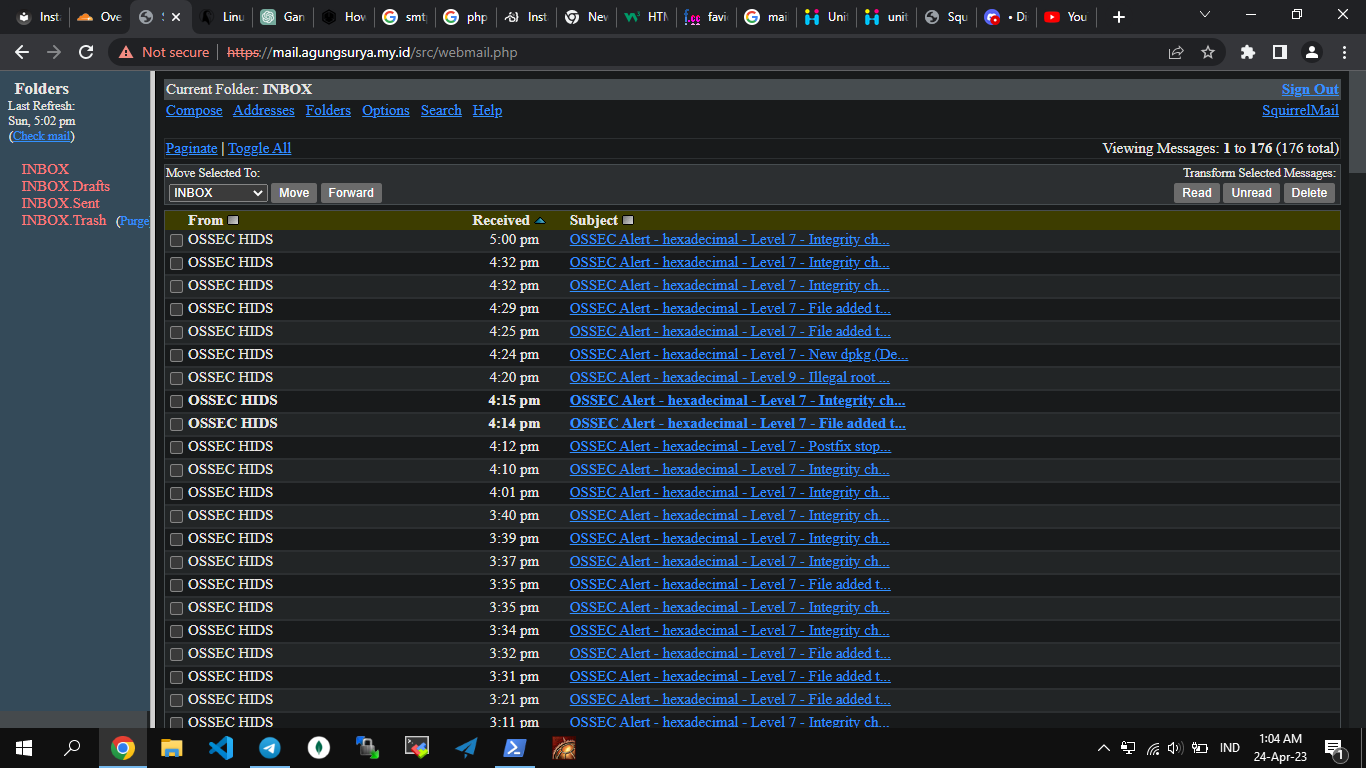Open Visual Studio Code from the taskbar
1366x768 pixels.
(x=221, y=747)
